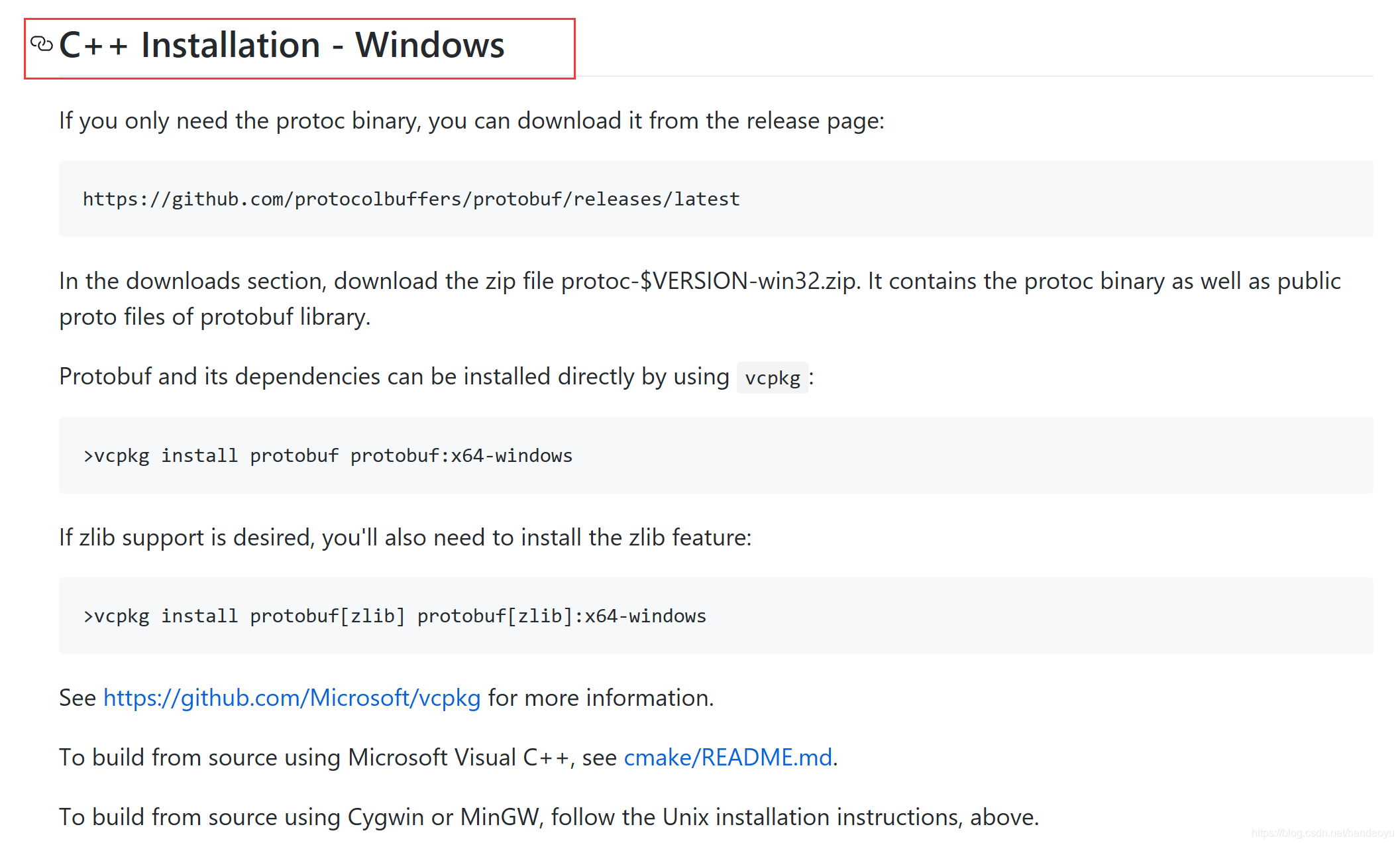Select the vcpkg install protobuf command text
The height and width of the screenshot is (845, 1400).
(x=327, y=455)
